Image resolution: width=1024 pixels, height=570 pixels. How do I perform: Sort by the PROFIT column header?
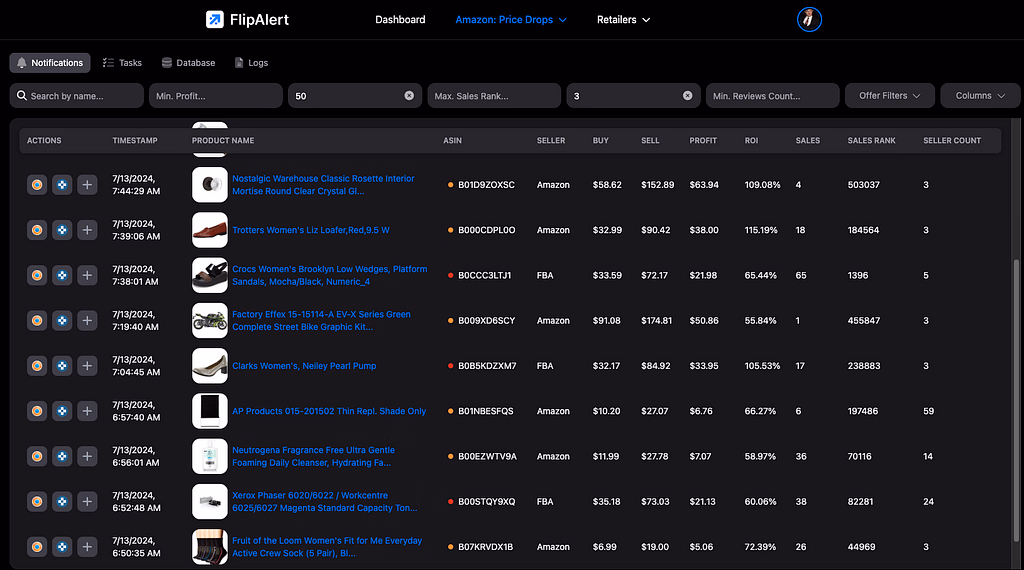pos(703,140)
